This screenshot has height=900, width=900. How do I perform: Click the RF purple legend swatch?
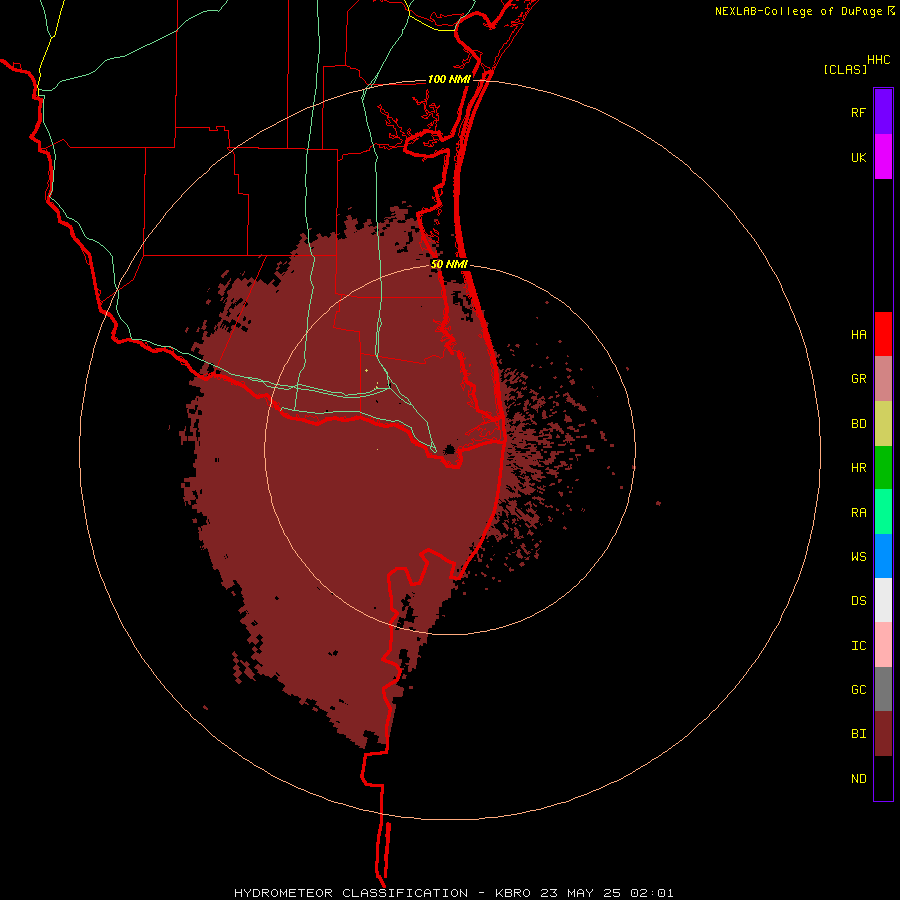[x=883, y=111]
